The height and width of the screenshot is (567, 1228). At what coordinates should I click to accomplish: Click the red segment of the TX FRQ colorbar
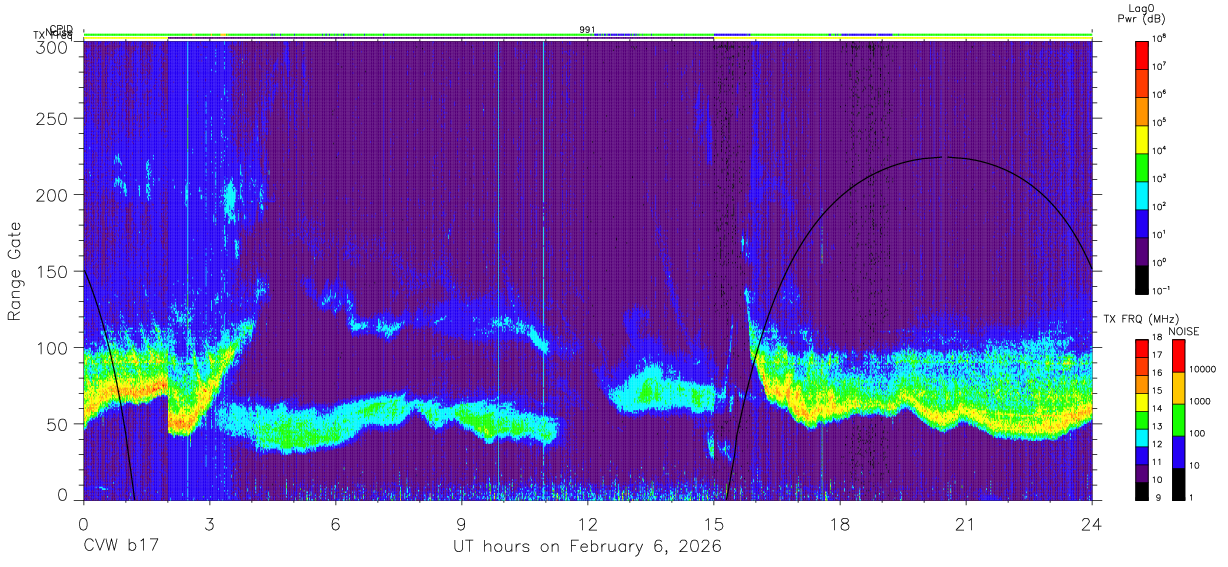tap(1141, 348)
